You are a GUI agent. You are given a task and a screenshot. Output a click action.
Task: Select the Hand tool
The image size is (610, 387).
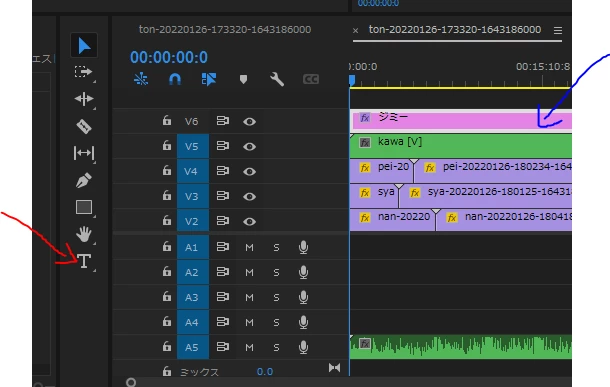pos(84,234)
